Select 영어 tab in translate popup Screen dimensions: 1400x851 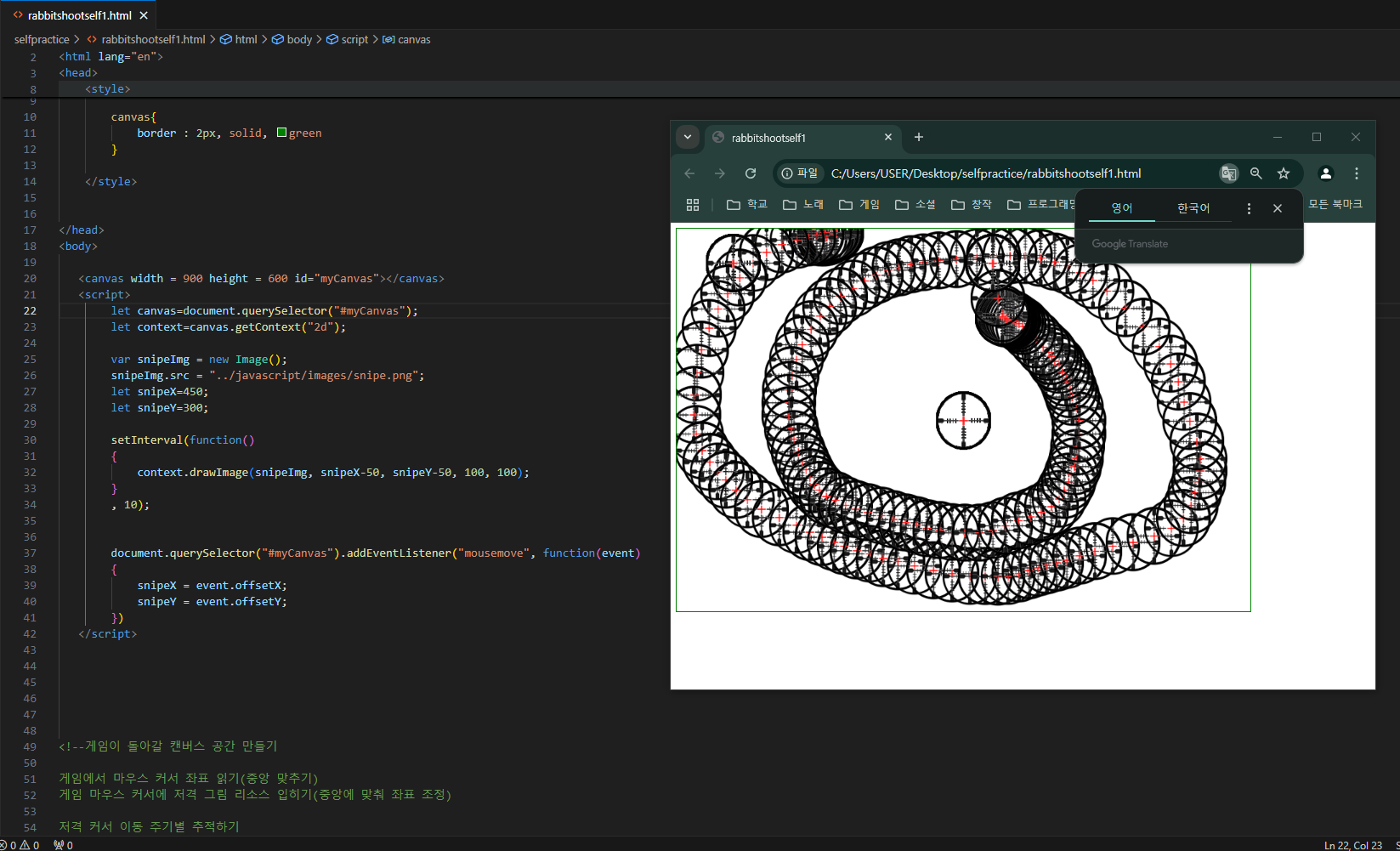click(x=1122, y=208)
